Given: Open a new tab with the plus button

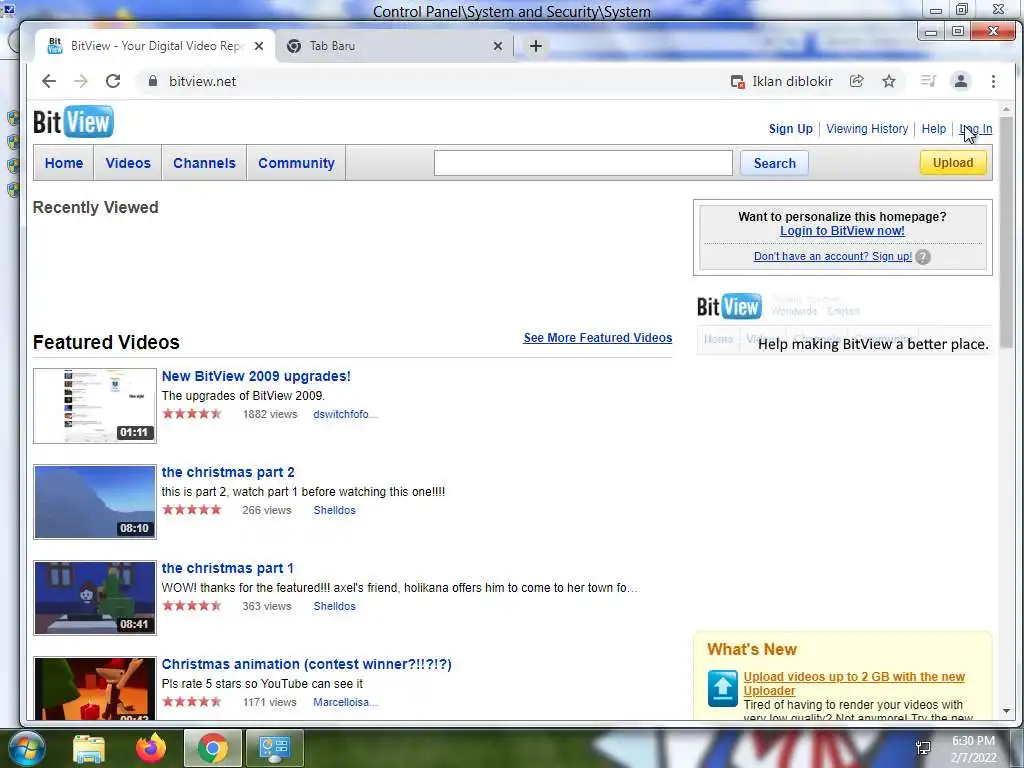Looking at the screenshot, I should click(x=536, y=46).
